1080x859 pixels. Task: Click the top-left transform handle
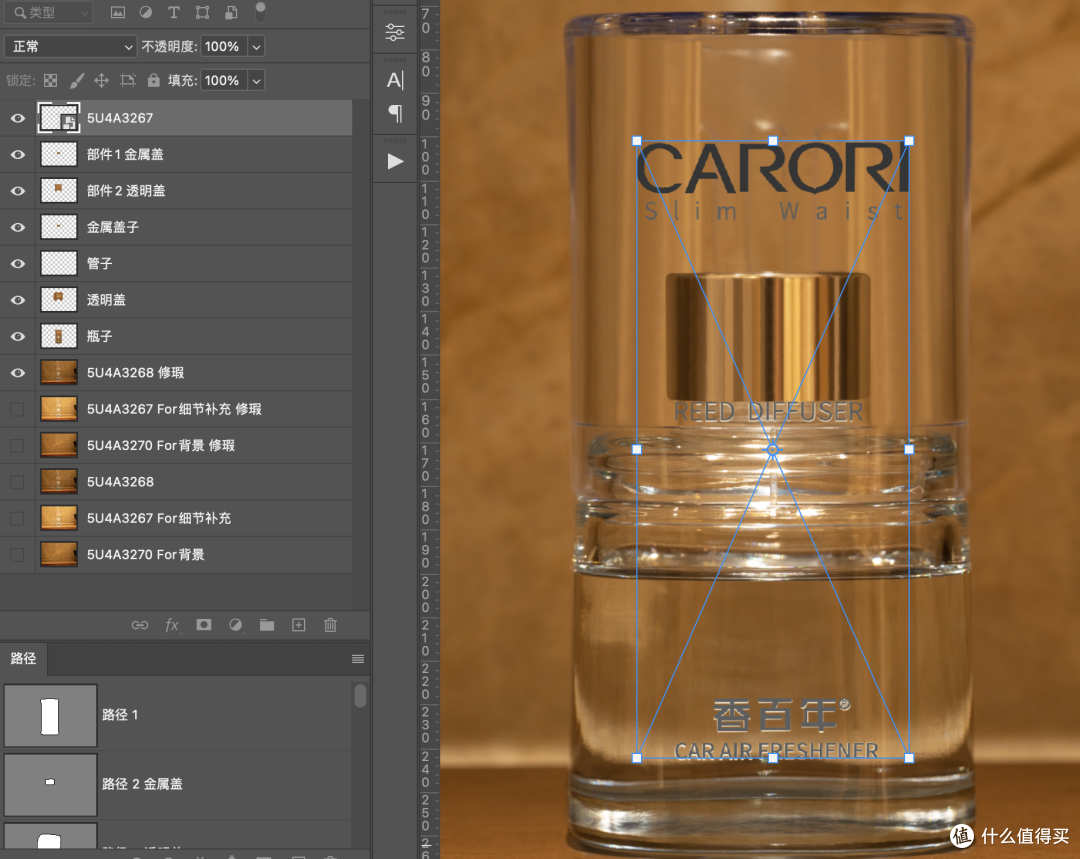(x=637, y=141)
